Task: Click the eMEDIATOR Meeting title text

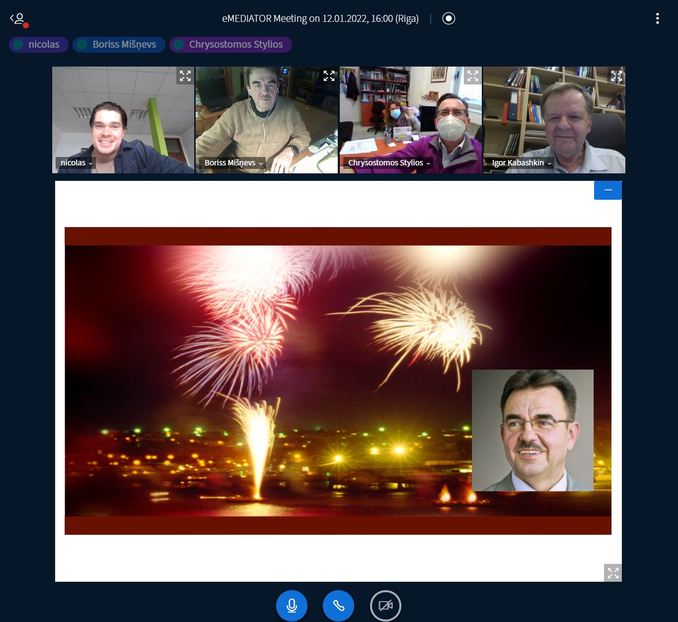Action: click(320, 19)
